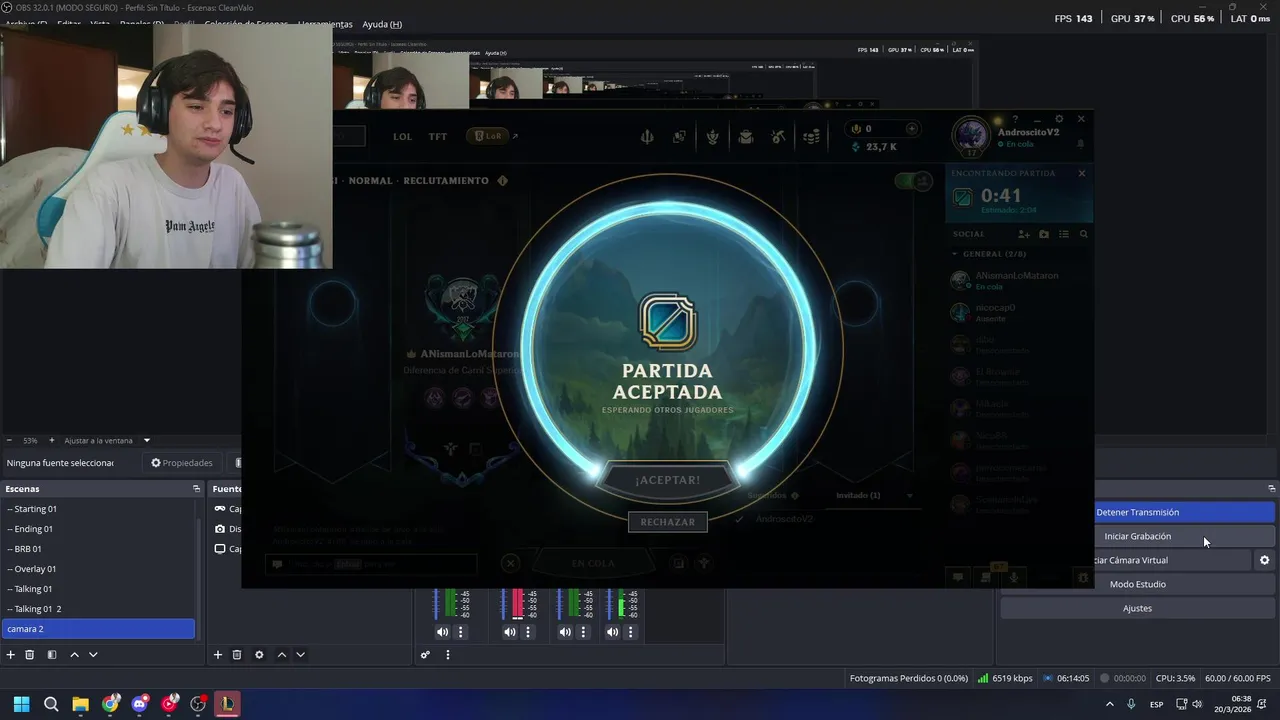Start the Cámara Virtual button

click(1172, 560)
